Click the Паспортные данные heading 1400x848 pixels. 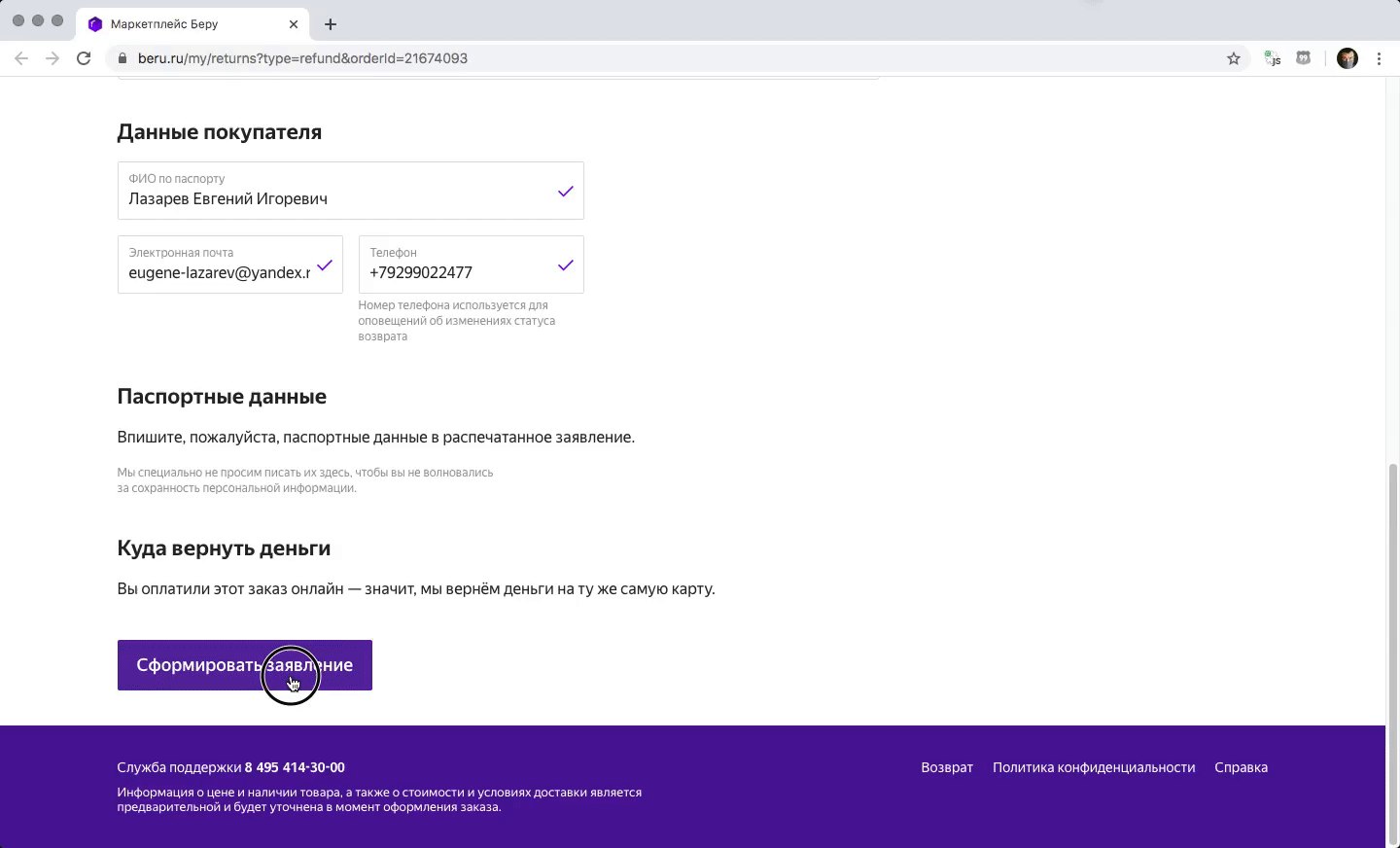point(222,397)
